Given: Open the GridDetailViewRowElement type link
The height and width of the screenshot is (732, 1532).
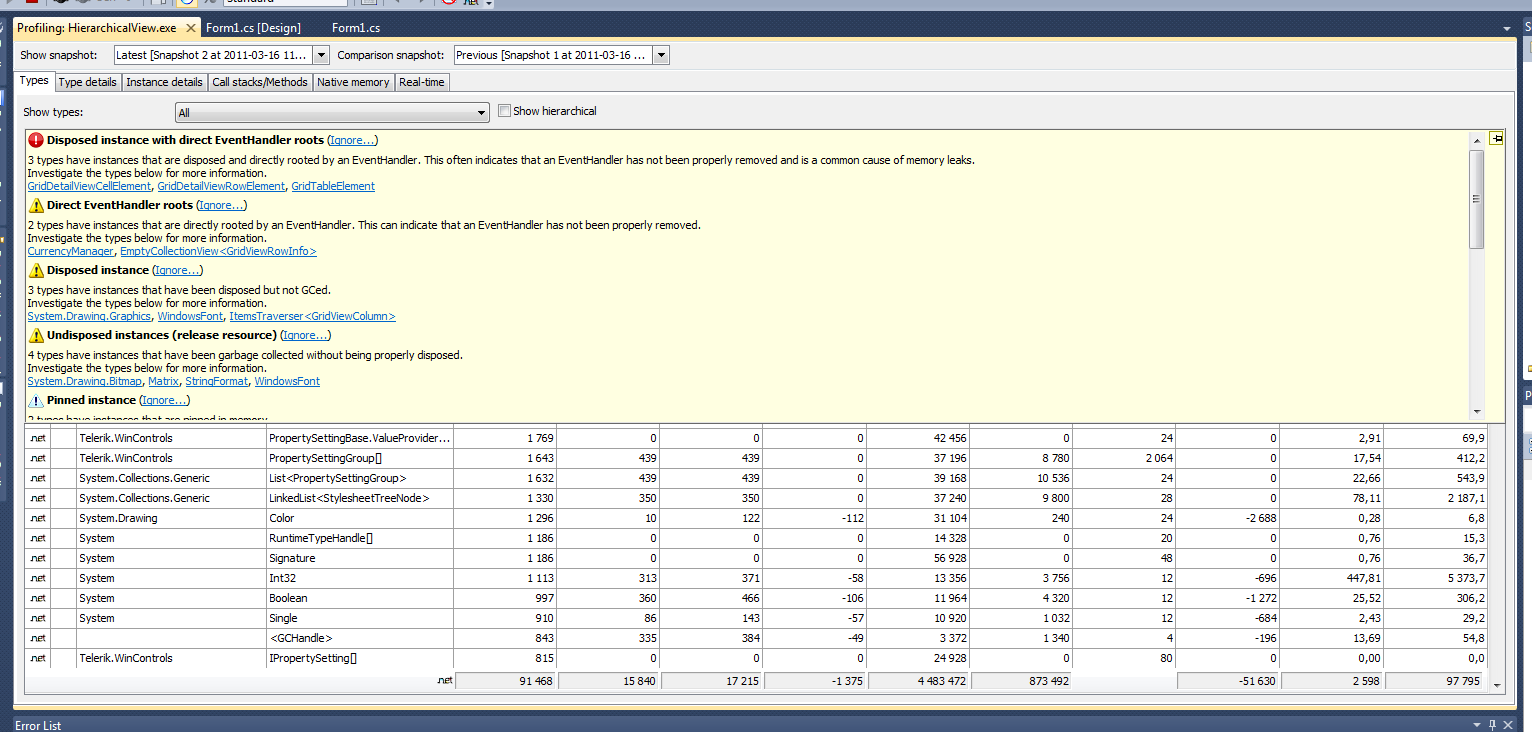Looking at the screenshot, I should click(x=221, y=186).
